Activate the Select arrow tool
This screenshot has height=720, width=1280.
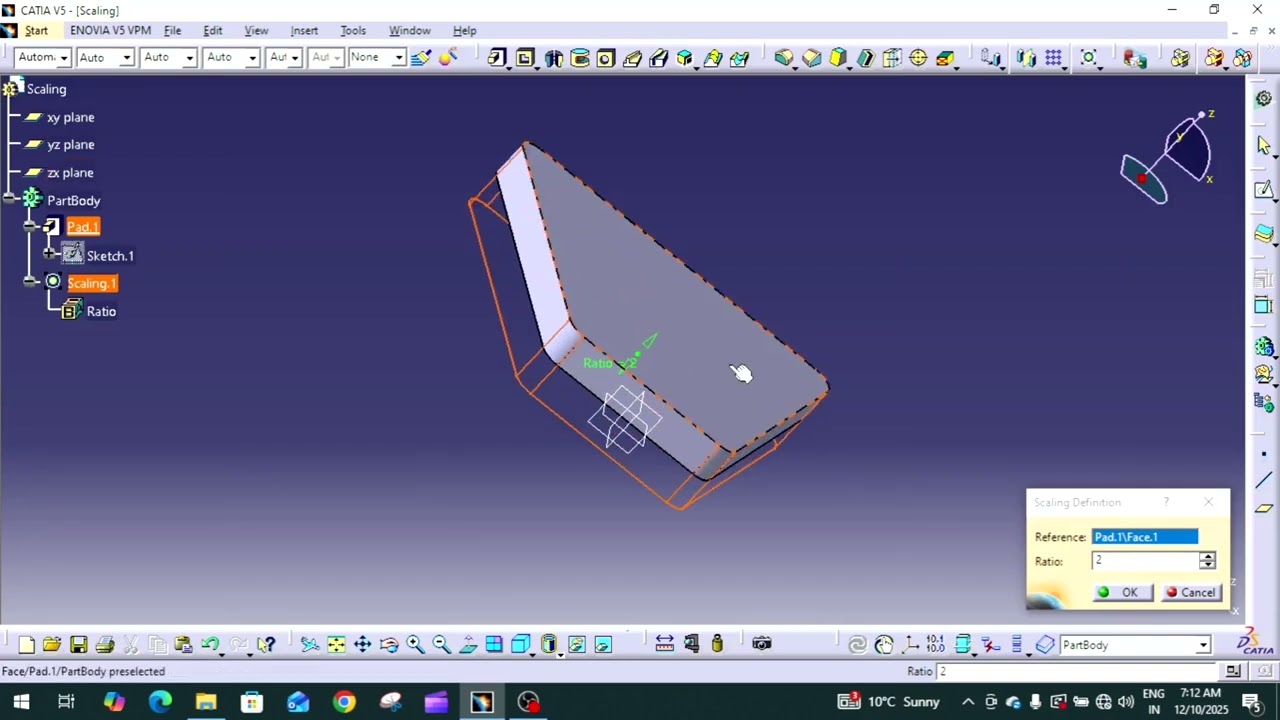(1264, 146)
